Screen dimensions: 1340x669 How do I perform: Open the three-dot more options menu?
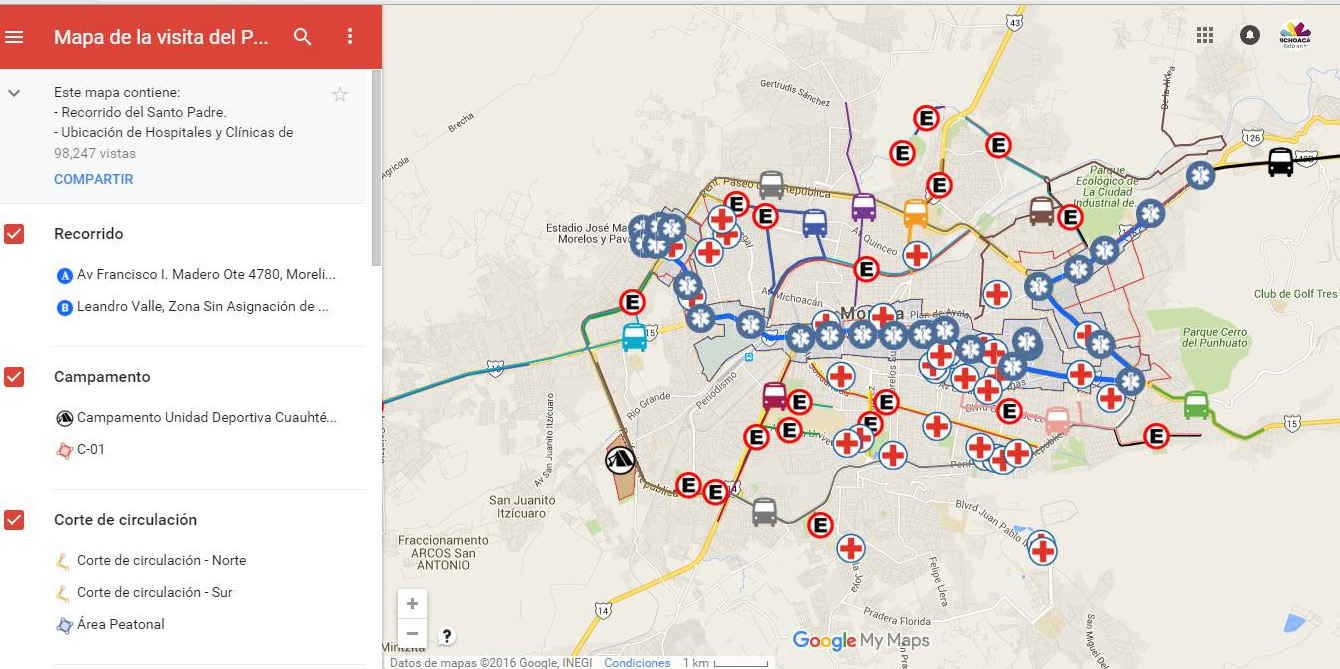(x=349, y=37)
